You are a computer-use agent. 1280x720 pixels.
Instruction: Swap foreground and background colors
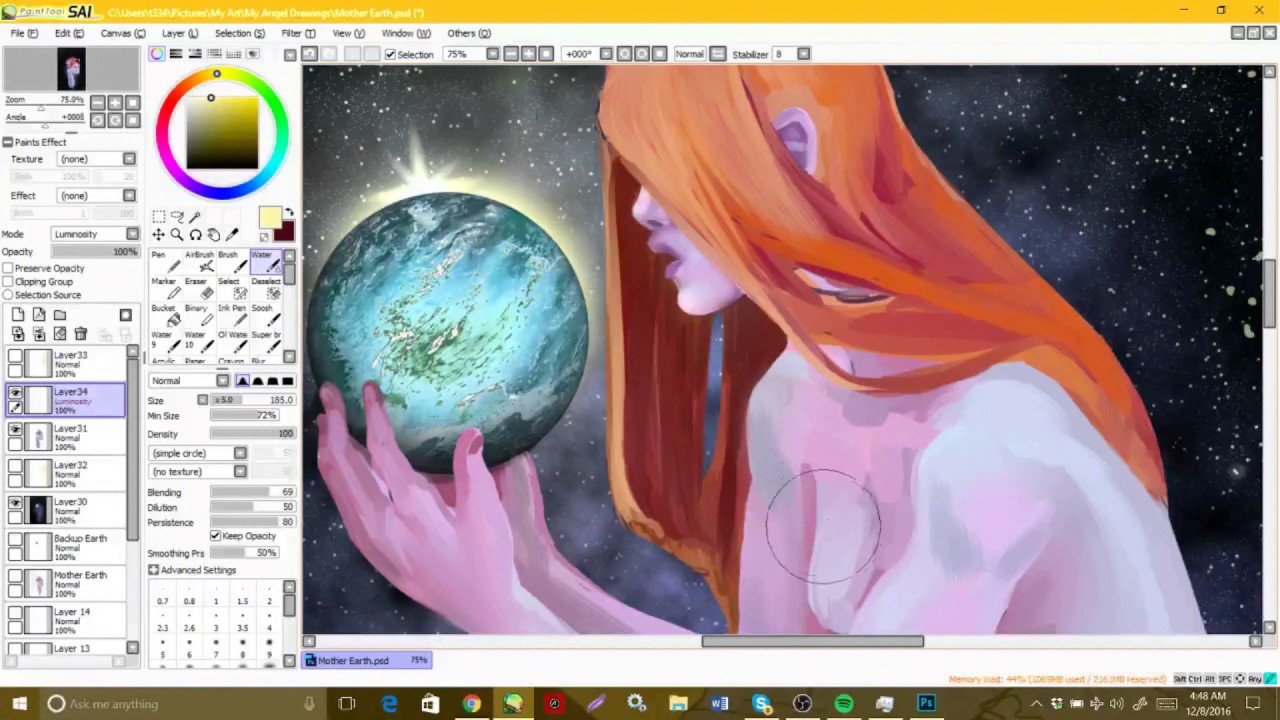click(289, 212)
